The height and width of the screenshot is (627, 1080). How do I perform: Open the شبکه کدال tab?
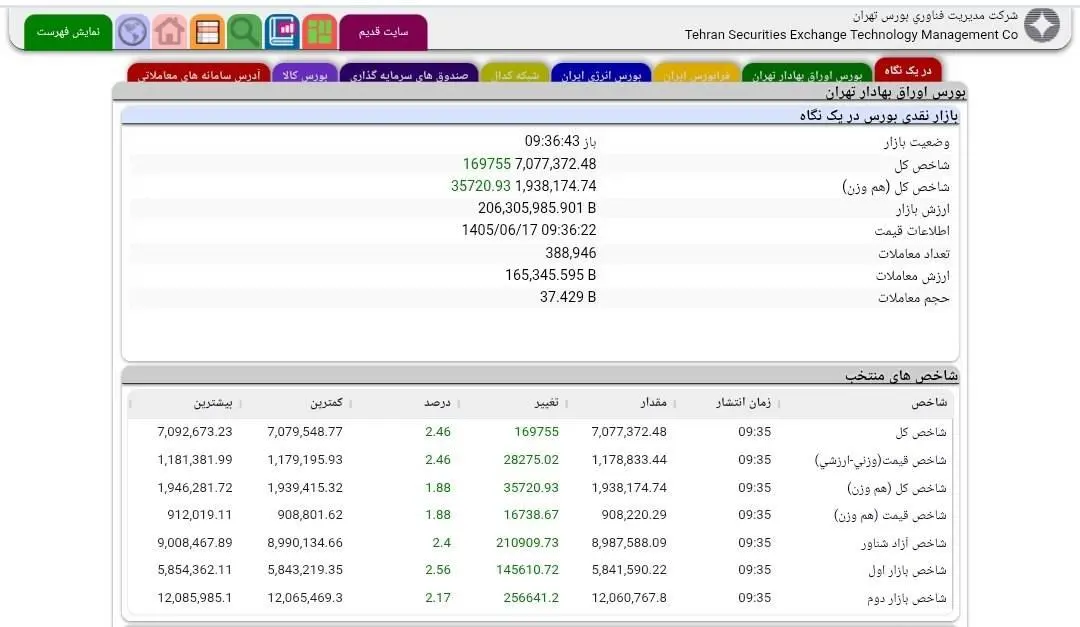(515, 74)
